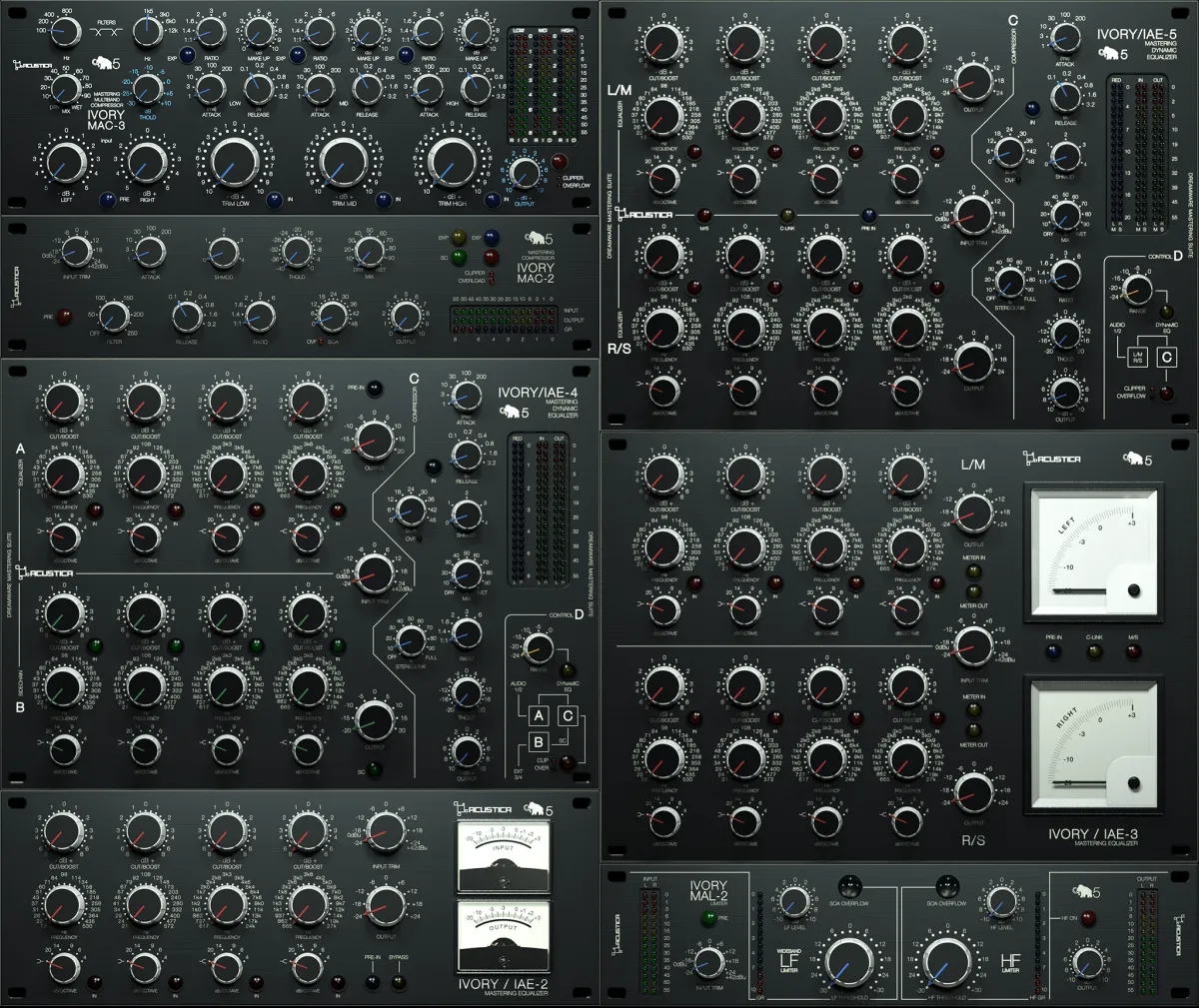The image size is (1199, 1008).
Task: Toggle the C-LINK button on IAE-5
Action: [x=786, y=215]
